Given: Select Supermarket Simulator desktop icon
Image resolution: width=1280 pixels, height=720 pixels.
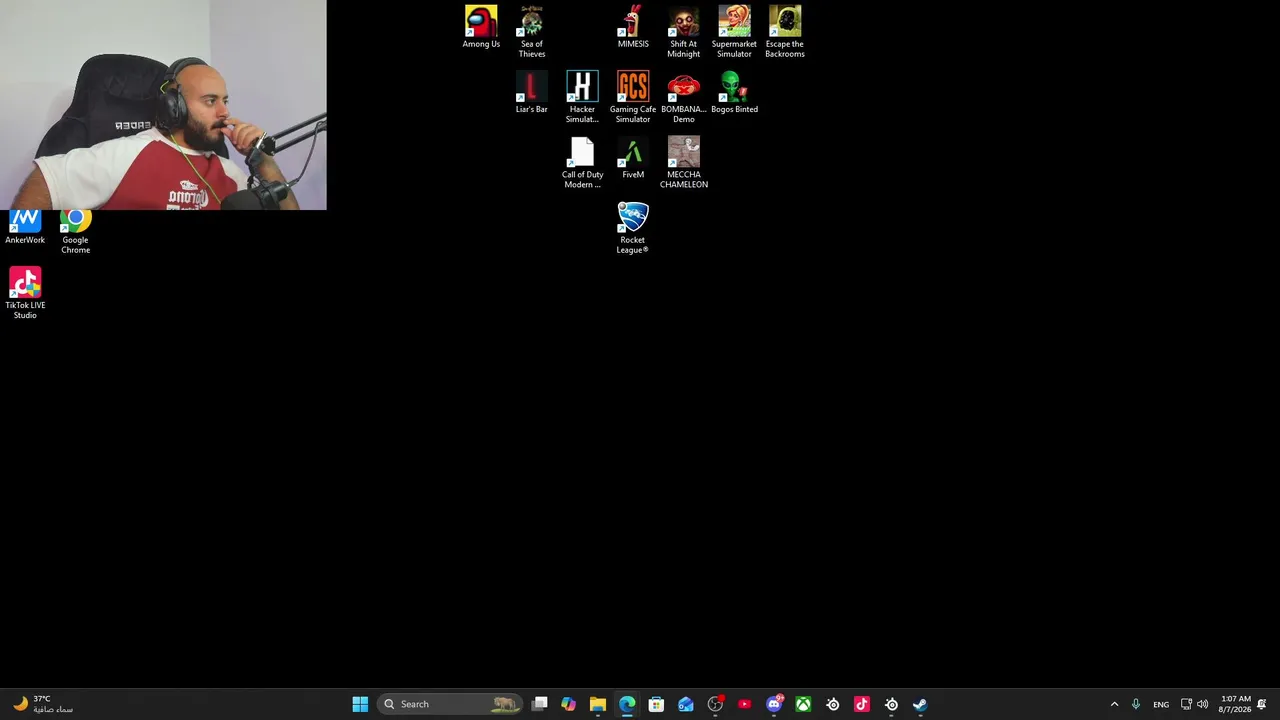Looking at the screenshot, I should pyautogui.click(x=734, y=32).
